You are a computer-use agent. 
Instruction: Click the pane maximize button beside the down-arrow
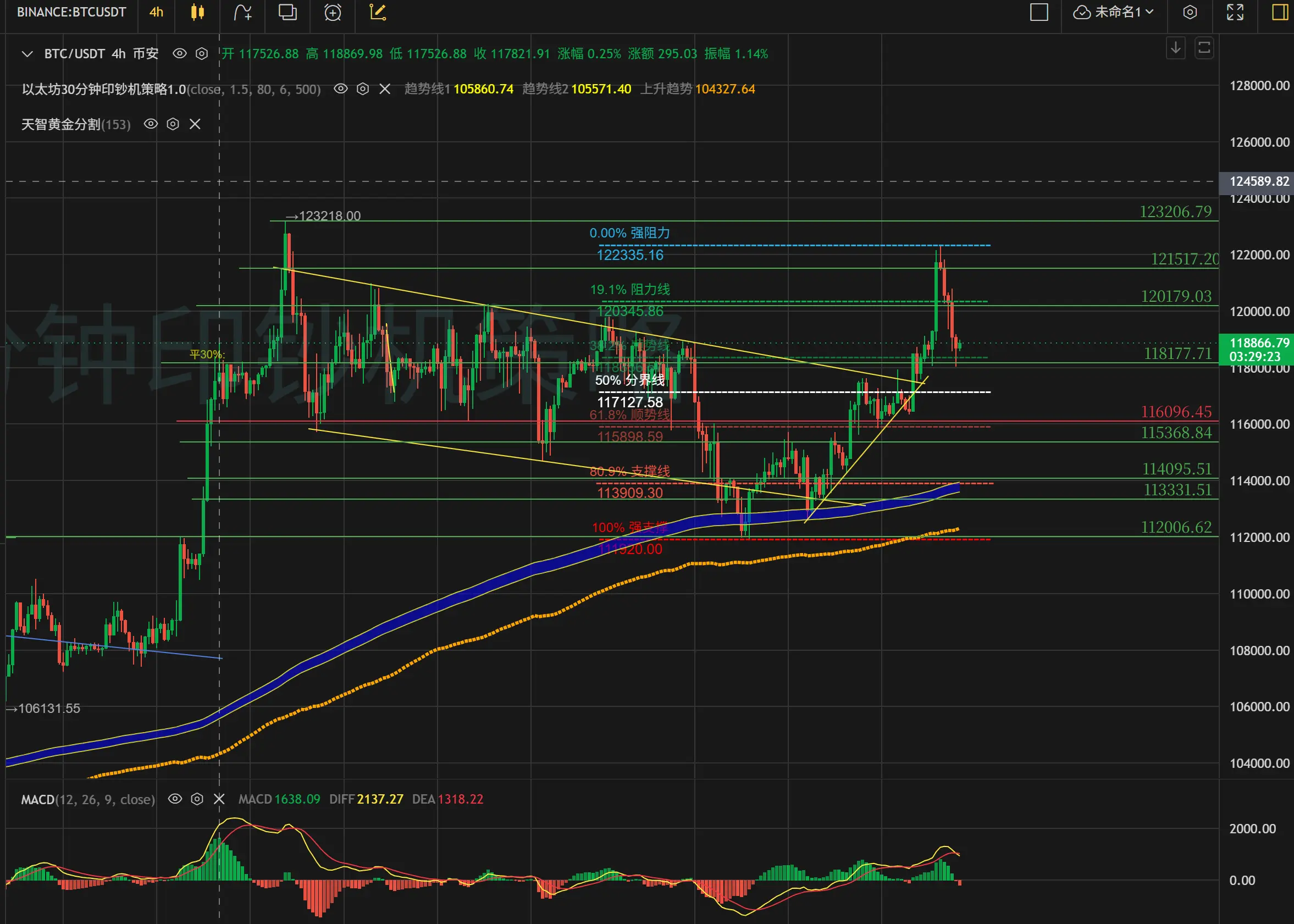1204,48
